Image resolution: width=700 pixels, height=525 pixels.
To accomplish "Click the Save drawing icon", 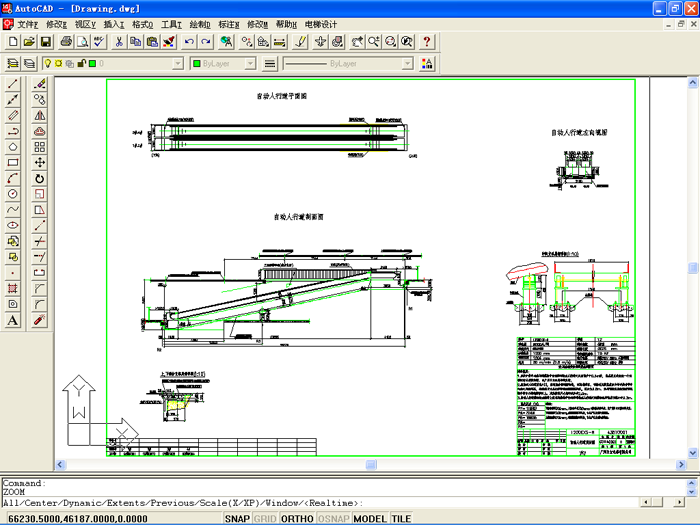I will click(x=46, y=42).
